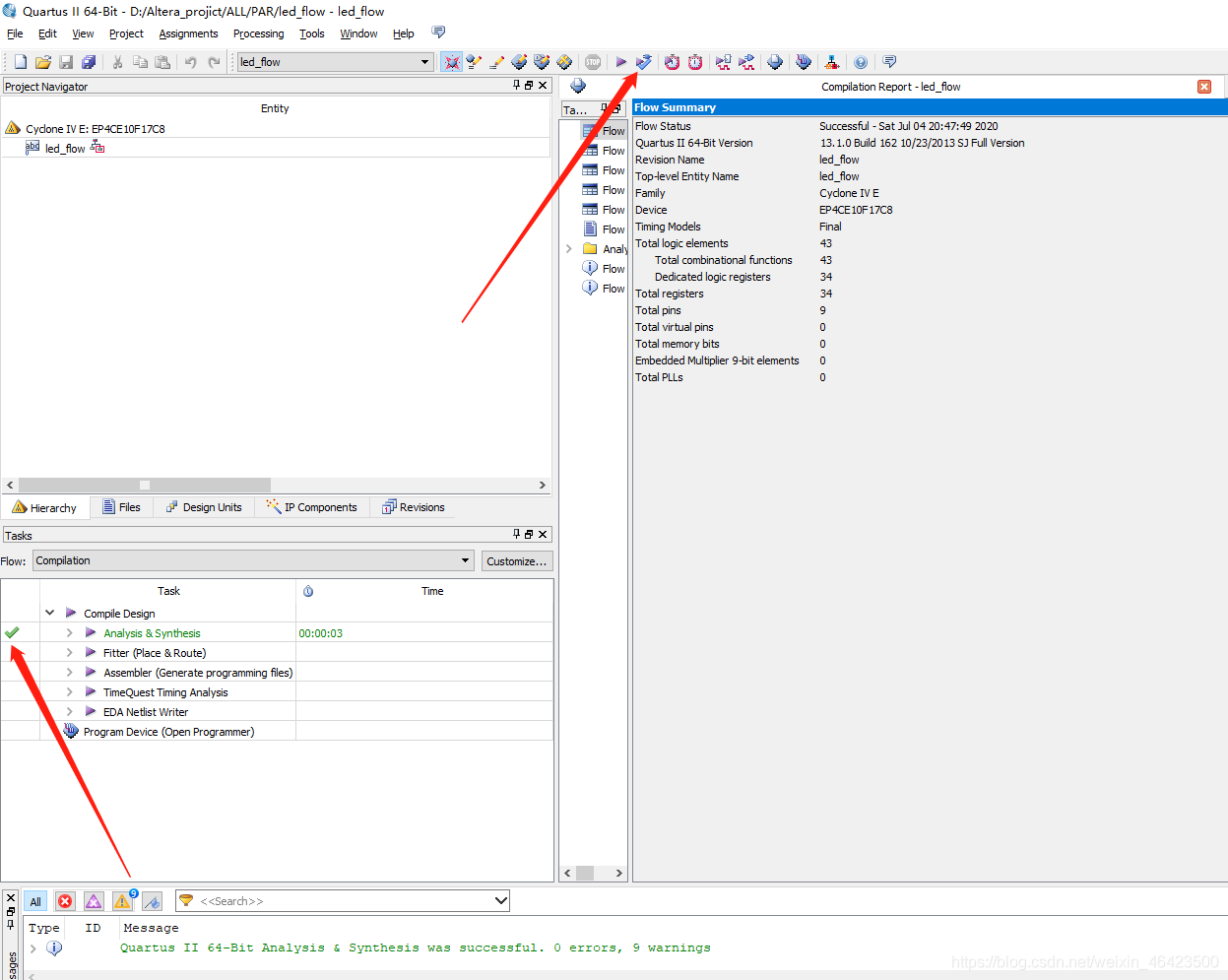Open the File menu
This screenshot has width=1228, height=980.
pos(15,33)
